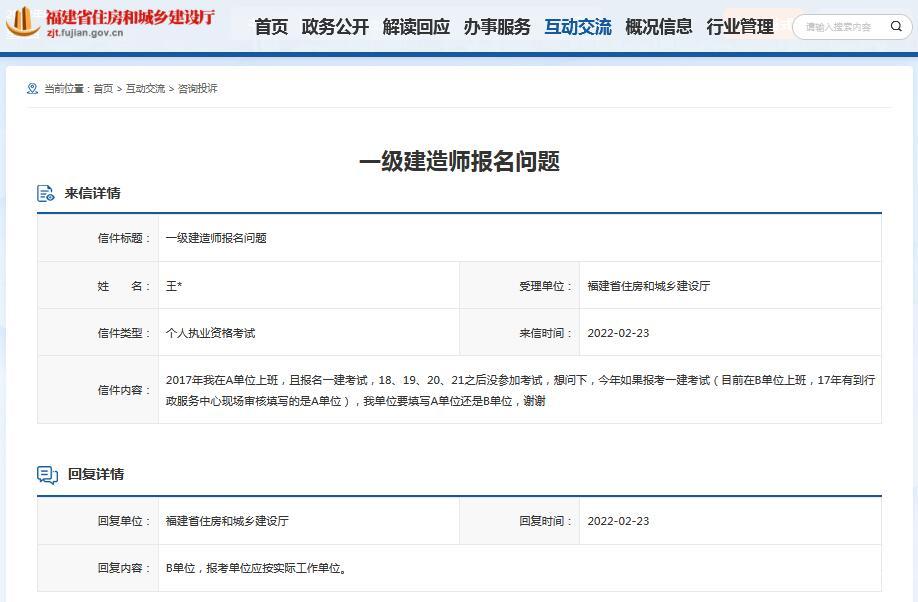Click the 回复内容 label
The width and height of the screenshot is (918, 602).
pyautogui.click(x=124, y=568)
